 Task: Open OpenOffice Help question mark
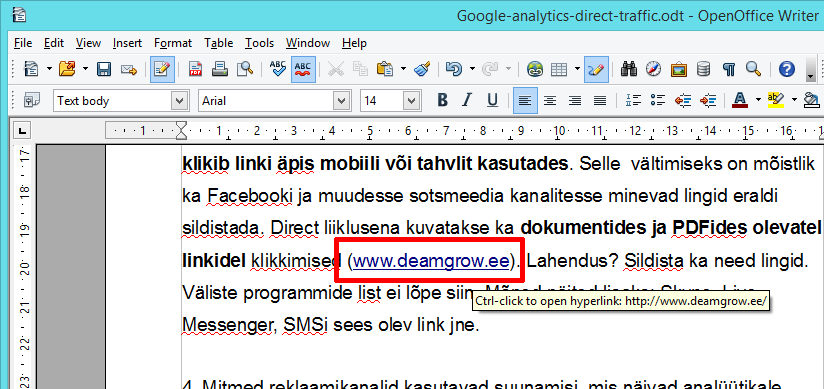[787, 69]
